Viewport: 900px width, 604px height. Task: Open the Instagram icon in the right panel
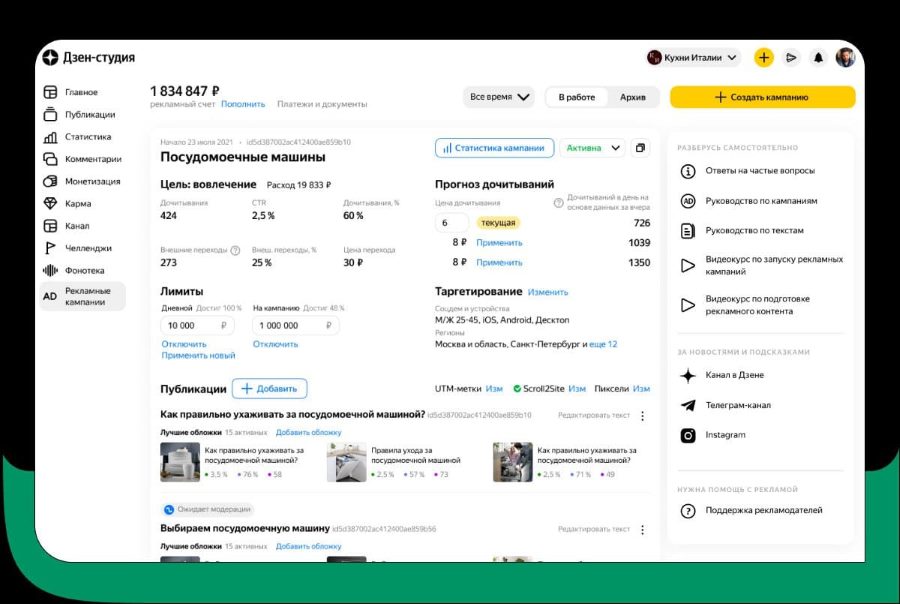687,436
